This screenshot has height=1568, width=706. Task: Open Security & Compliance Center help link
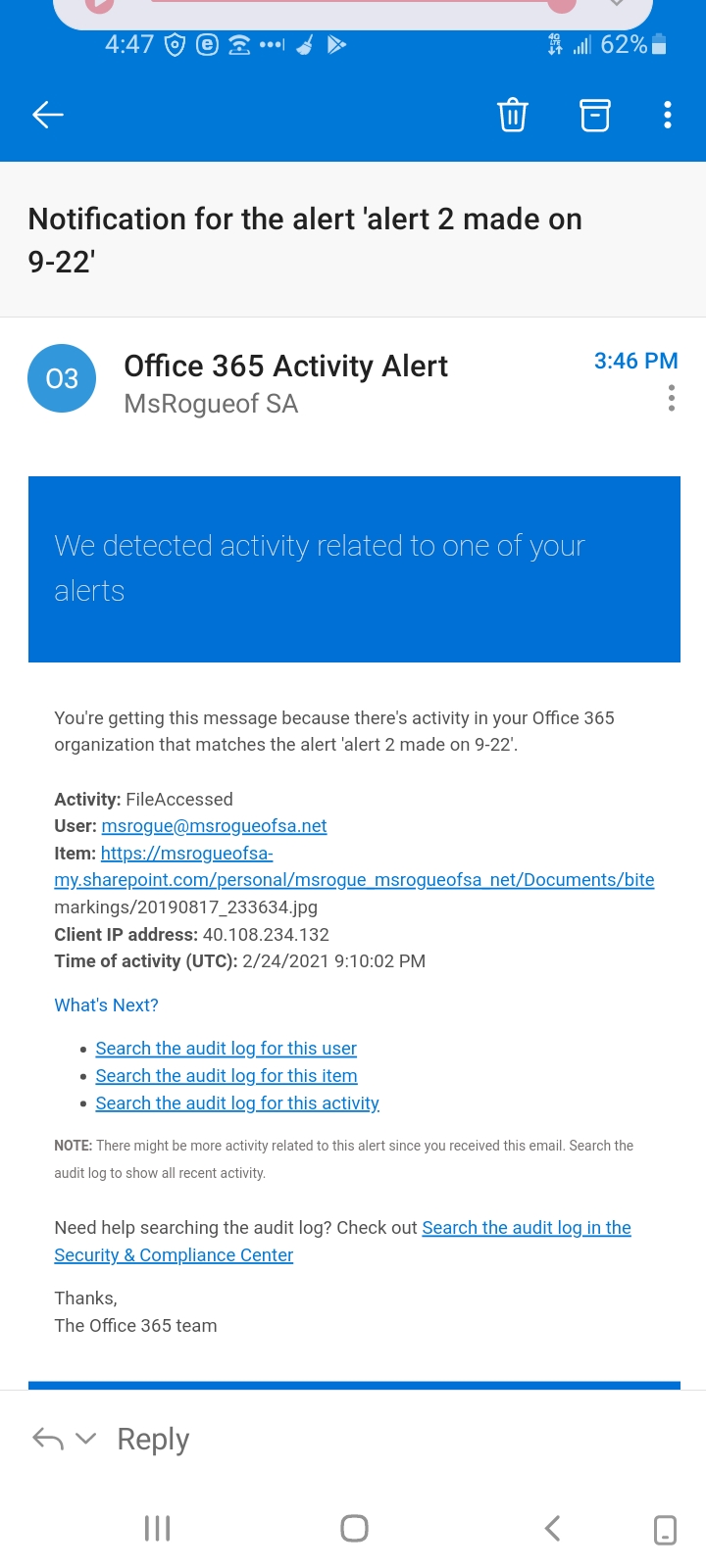point(174,1255)
